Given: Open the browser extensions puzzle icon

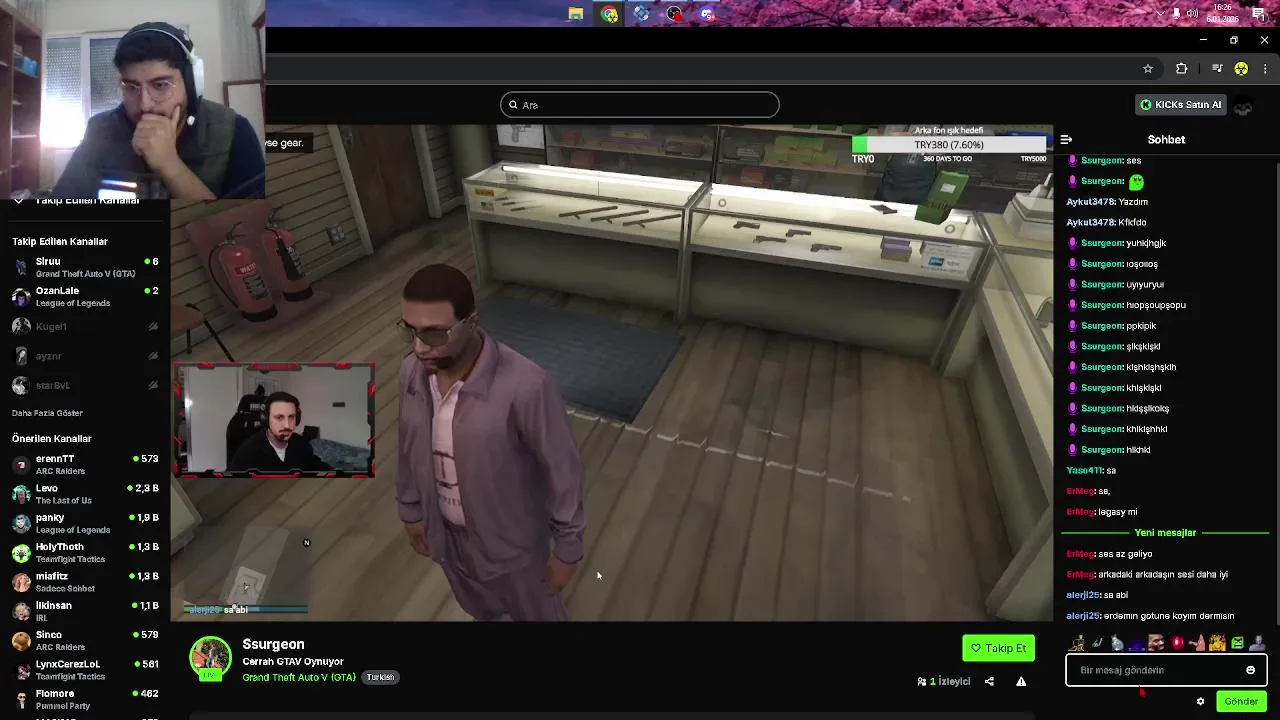Looking at the screenshot, I should tap(1182, 68).
